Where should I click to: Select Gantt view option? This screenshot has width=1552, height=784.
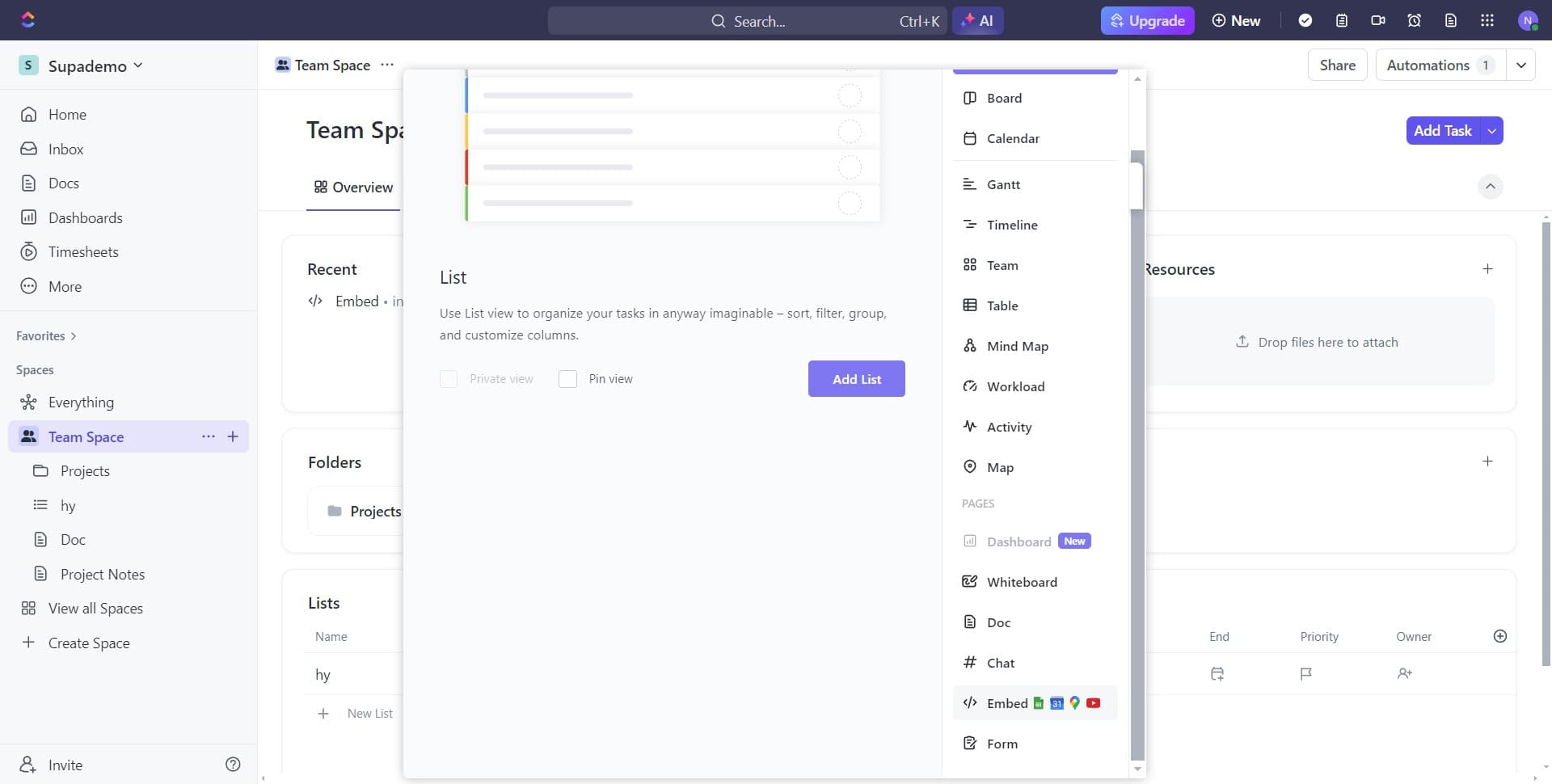pyautogui.click(x=1003, y=185)
